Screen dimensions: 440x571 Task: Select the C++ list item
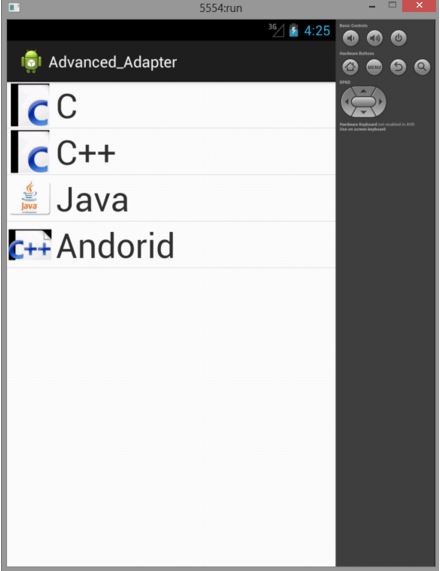(x=171, y=151)
